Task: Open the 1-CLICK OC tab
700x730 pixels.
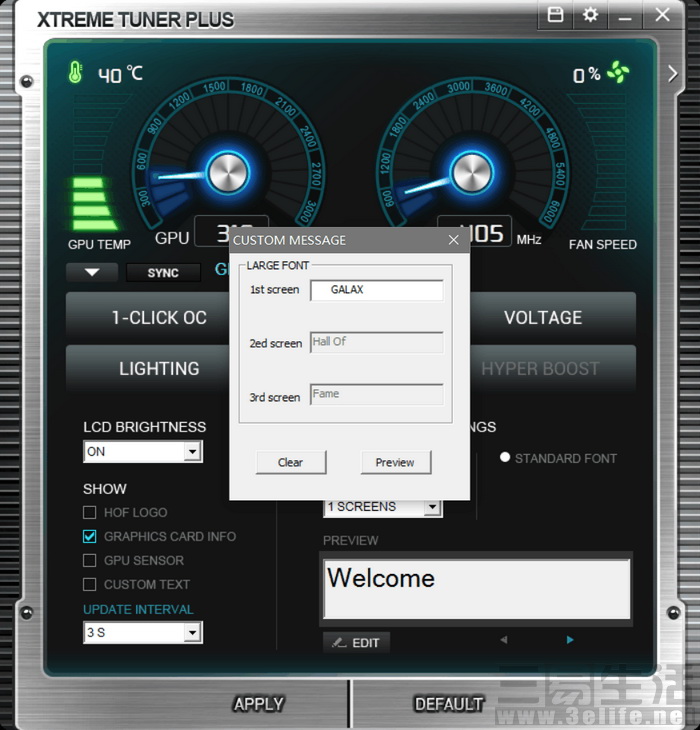Action: [x=148, y=318]
